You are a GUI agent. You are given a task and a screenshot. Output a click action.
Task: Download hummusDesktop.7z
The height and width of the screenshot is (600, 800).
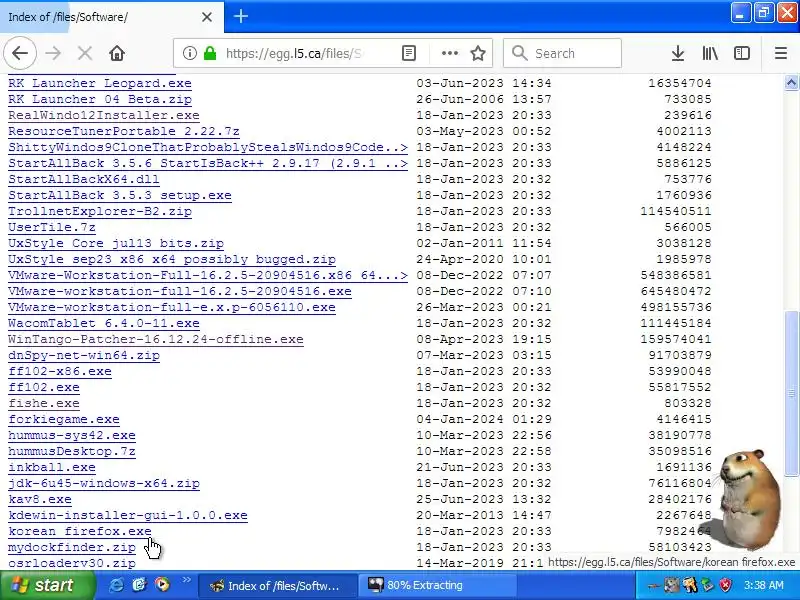click(72, 451)
